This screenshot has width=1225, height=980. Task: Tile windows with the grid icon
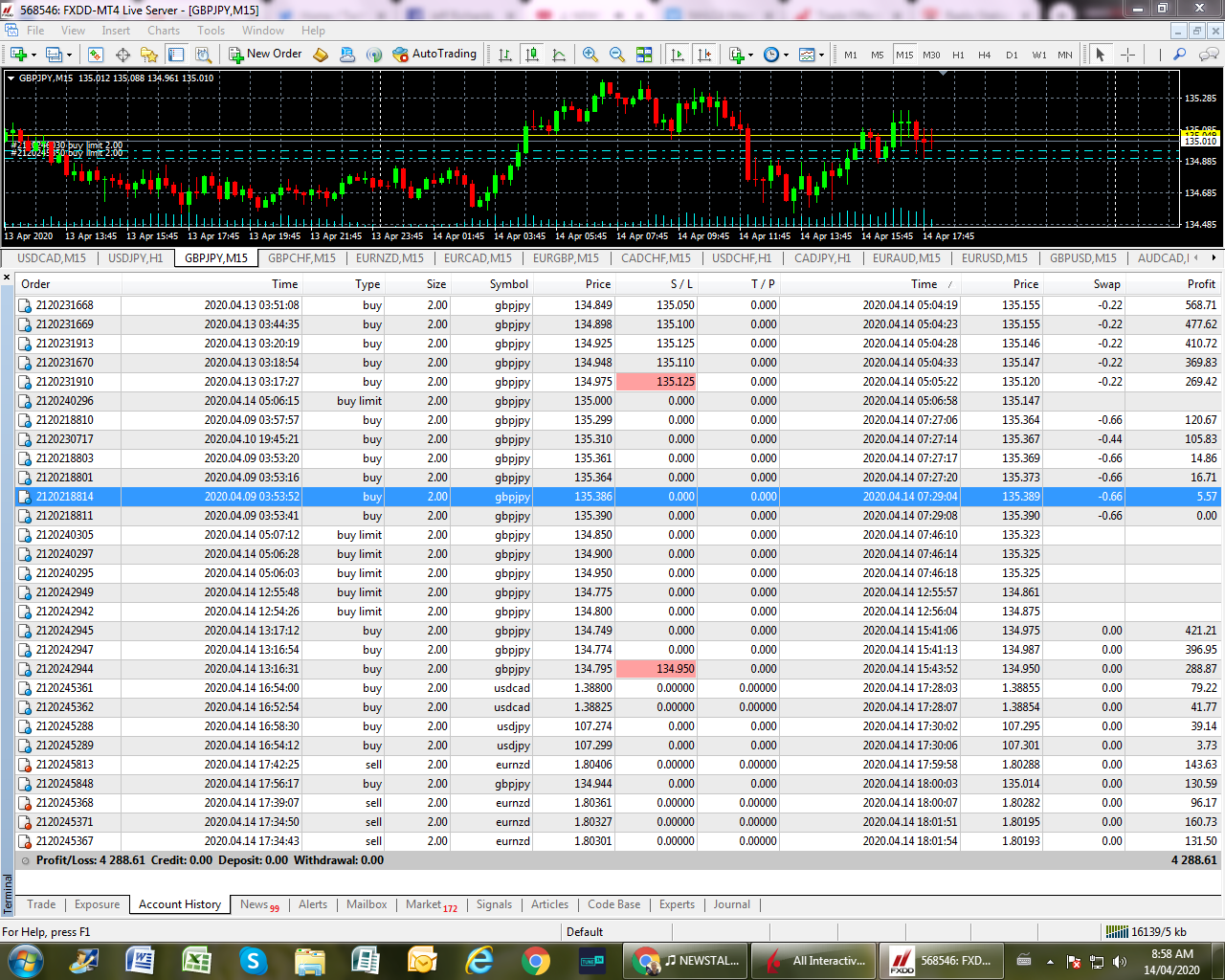click(644, 55)
